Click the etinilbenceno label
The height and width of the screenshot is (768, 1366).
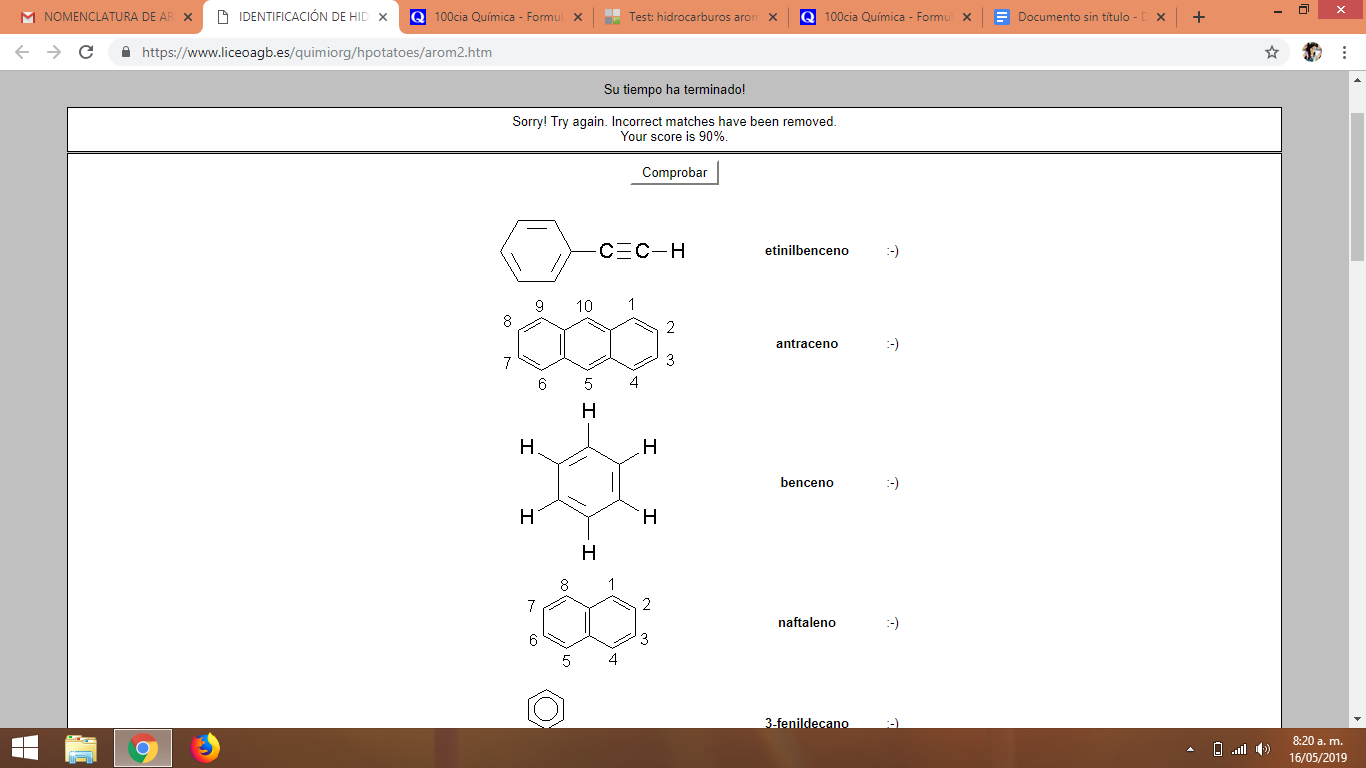pos(807,251)
